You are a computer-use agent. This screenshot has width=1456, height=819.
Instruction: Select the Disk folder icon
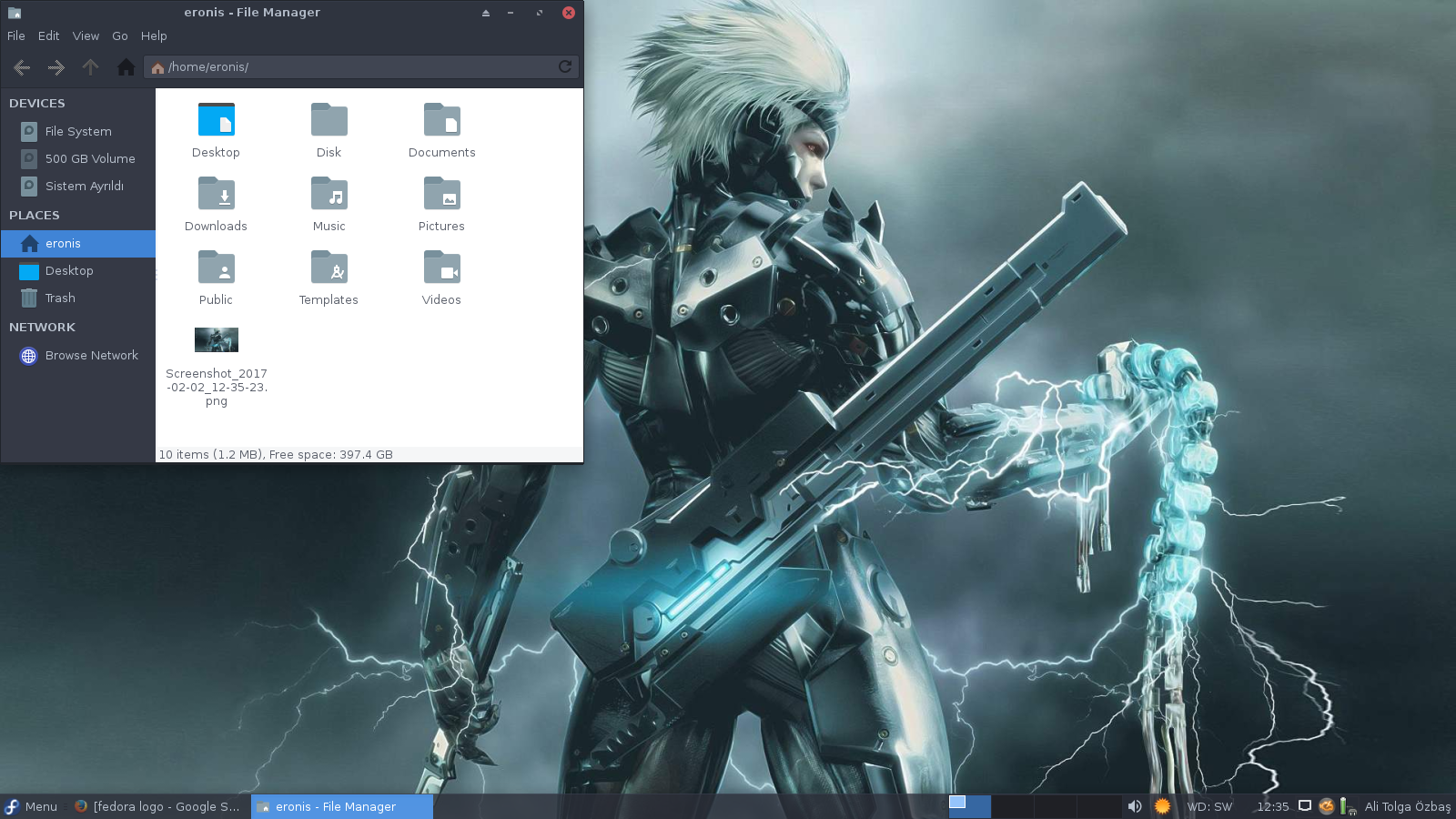[x=329, y=120]
